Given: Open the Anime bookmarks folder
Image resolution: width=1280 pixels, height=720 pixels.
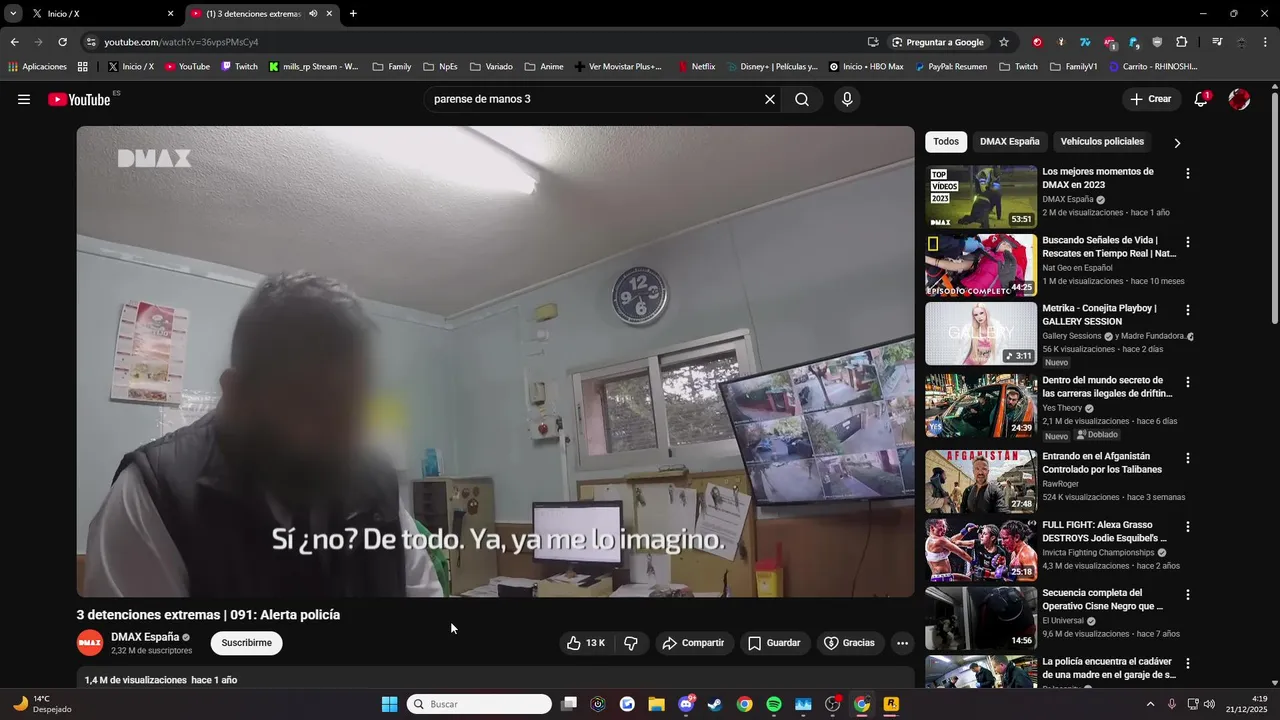Looking at the screenshot, I should pos(544,67).
